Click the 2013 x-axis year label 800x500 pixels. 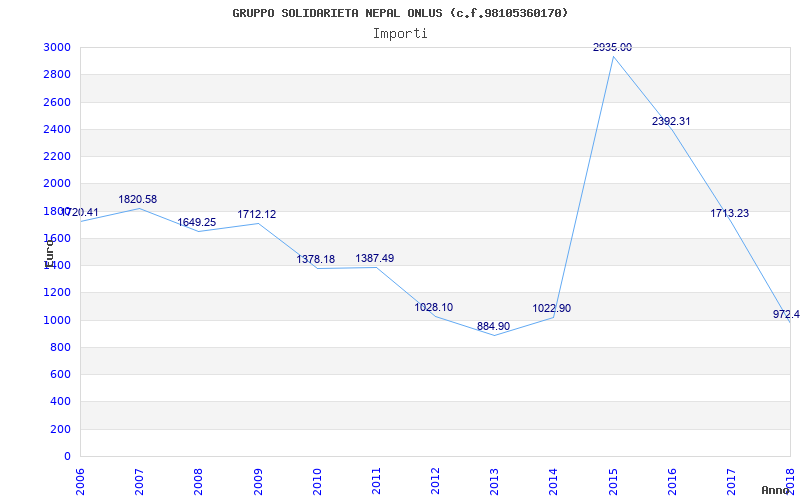pyautogui.click(x=494, y=482)
